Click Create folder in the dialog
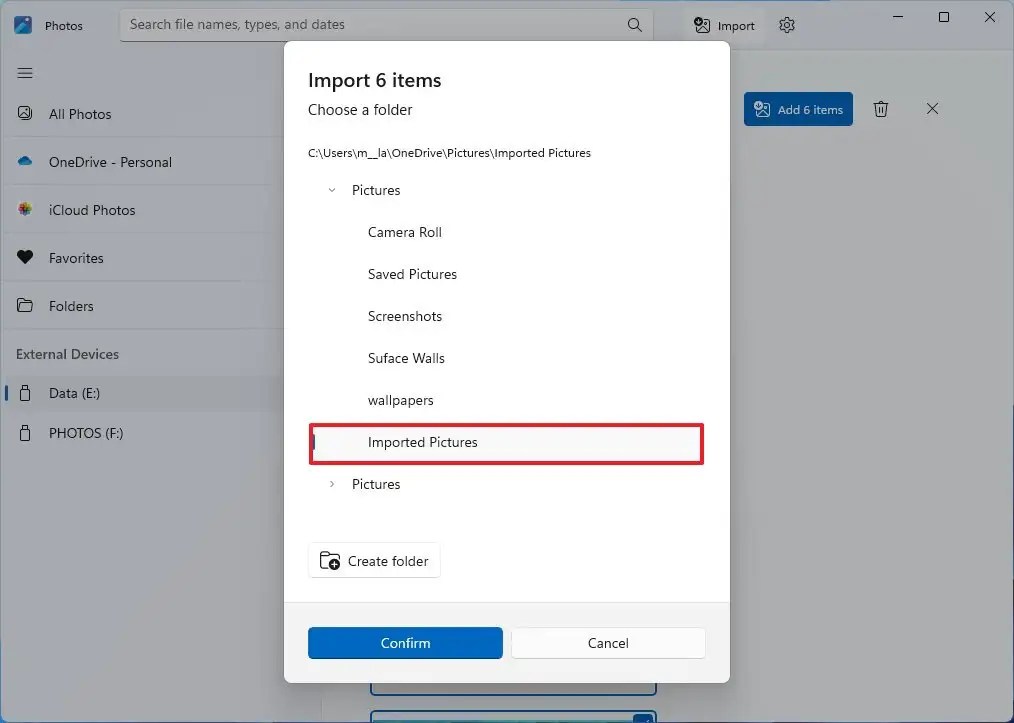The image size is (1014, 723). [374, 561]
